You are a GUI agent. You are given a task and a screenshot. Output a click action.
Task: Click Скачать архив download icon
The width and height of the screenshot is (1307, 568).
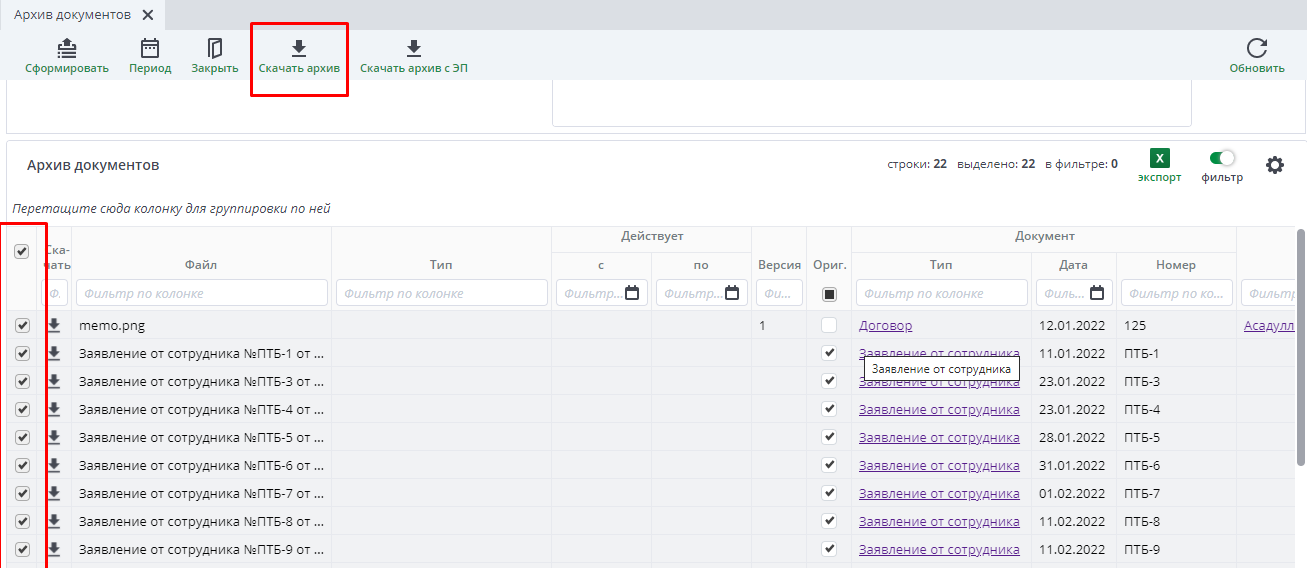(x=298, y=49)
